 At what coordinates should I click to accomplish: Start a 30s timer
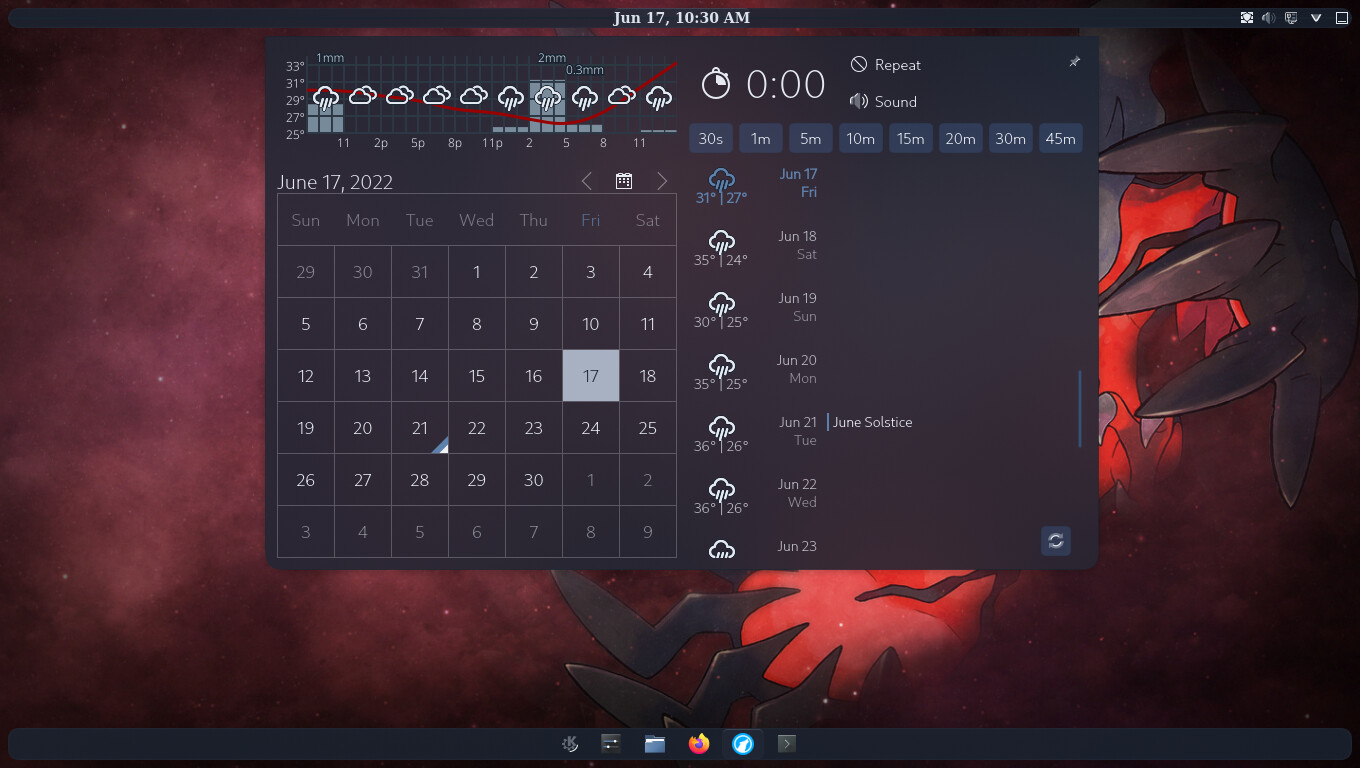tap(711, 138)
